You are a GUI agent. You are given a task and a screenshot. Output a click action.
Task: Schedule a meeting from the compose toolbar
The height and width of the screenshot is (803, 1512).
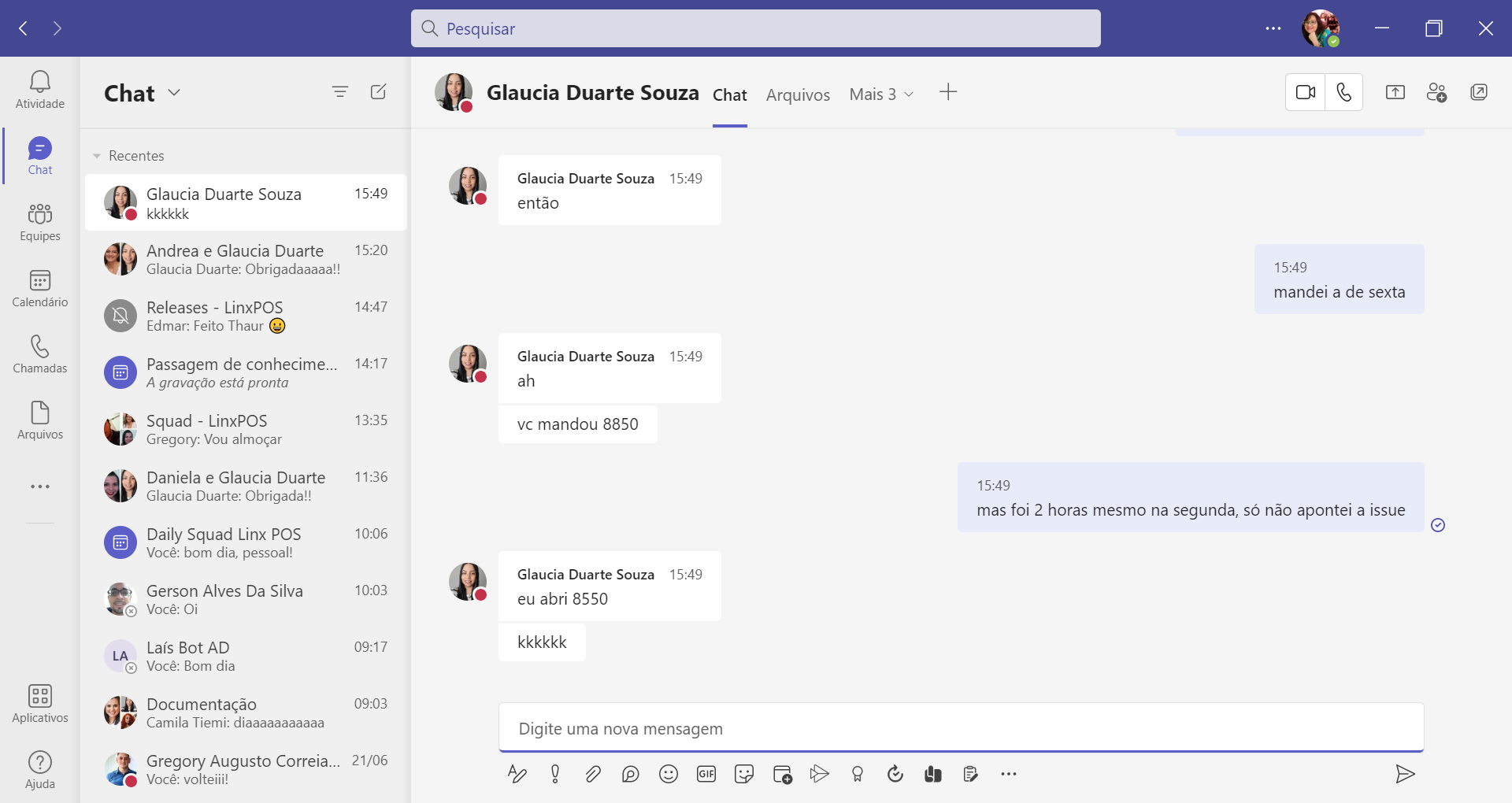[782, 775]
